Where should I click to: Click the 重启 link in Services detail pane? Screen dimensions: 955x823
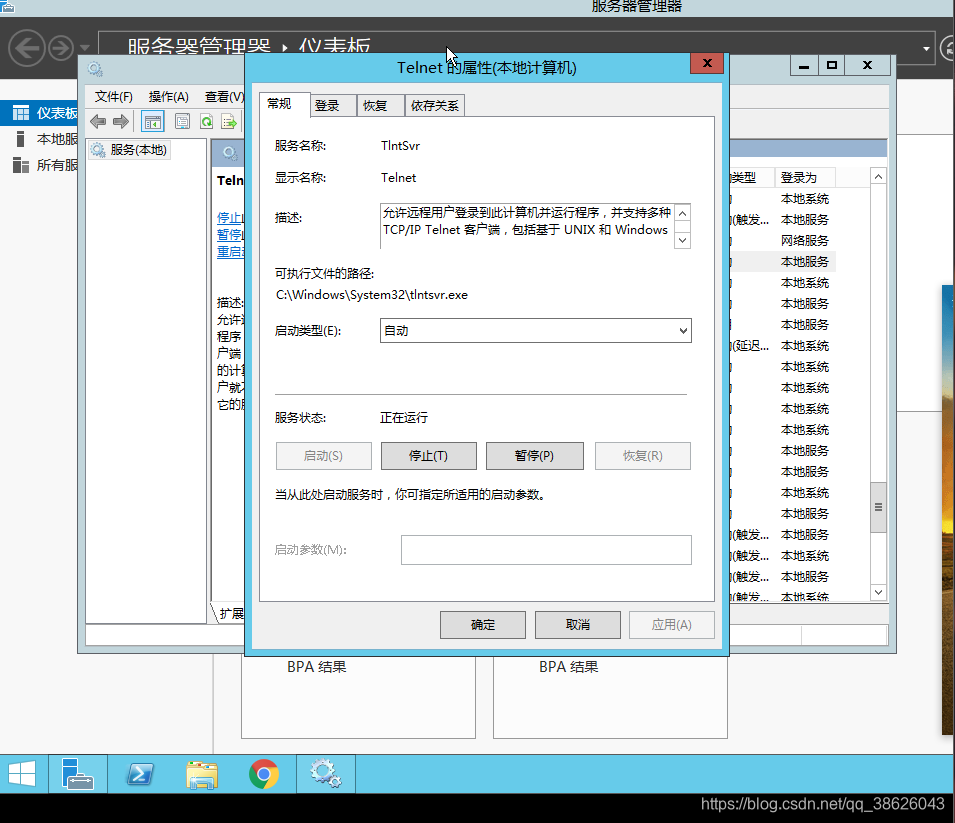tap(230, 252)
